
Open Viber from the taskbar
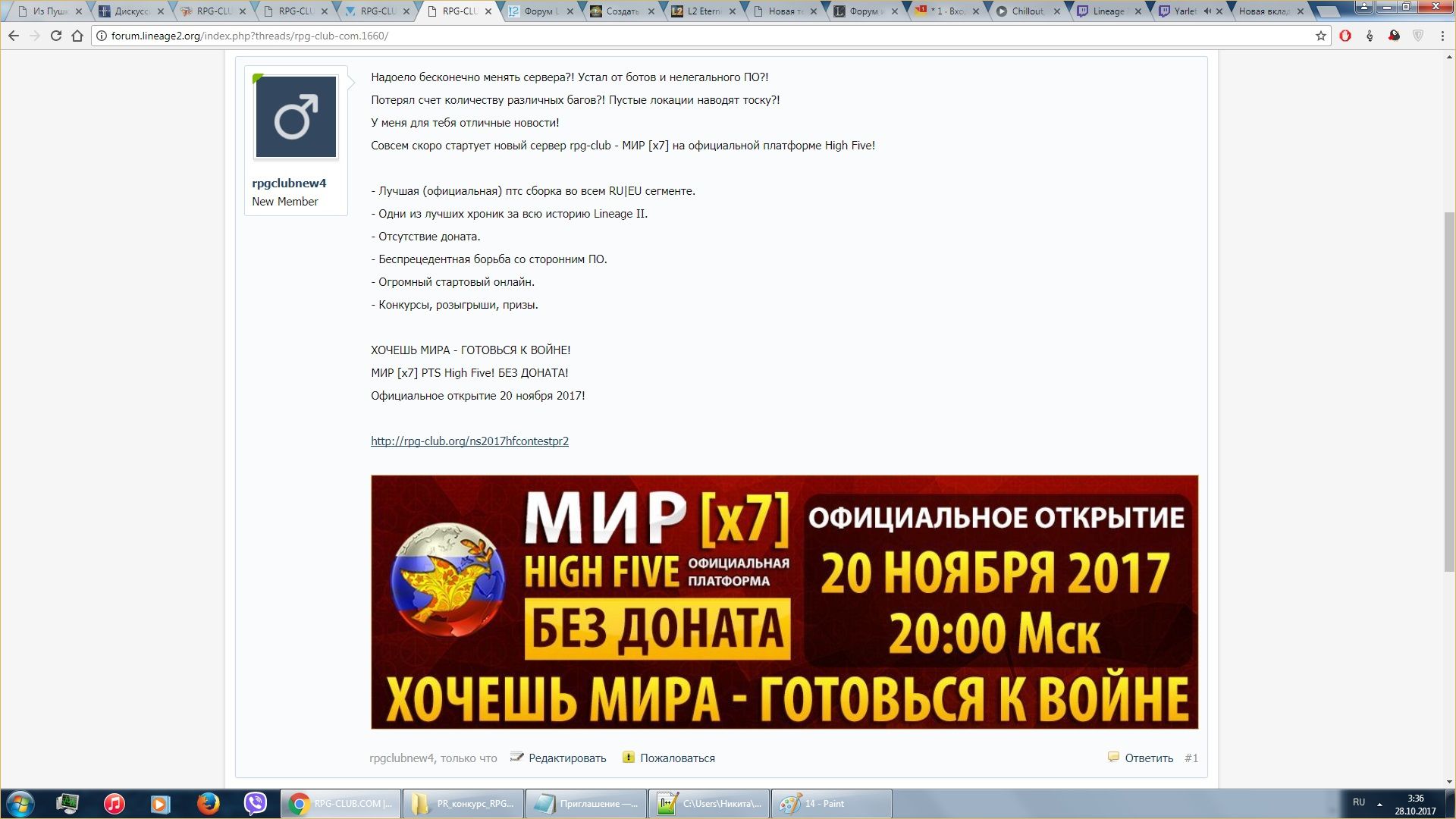point(255,803)
